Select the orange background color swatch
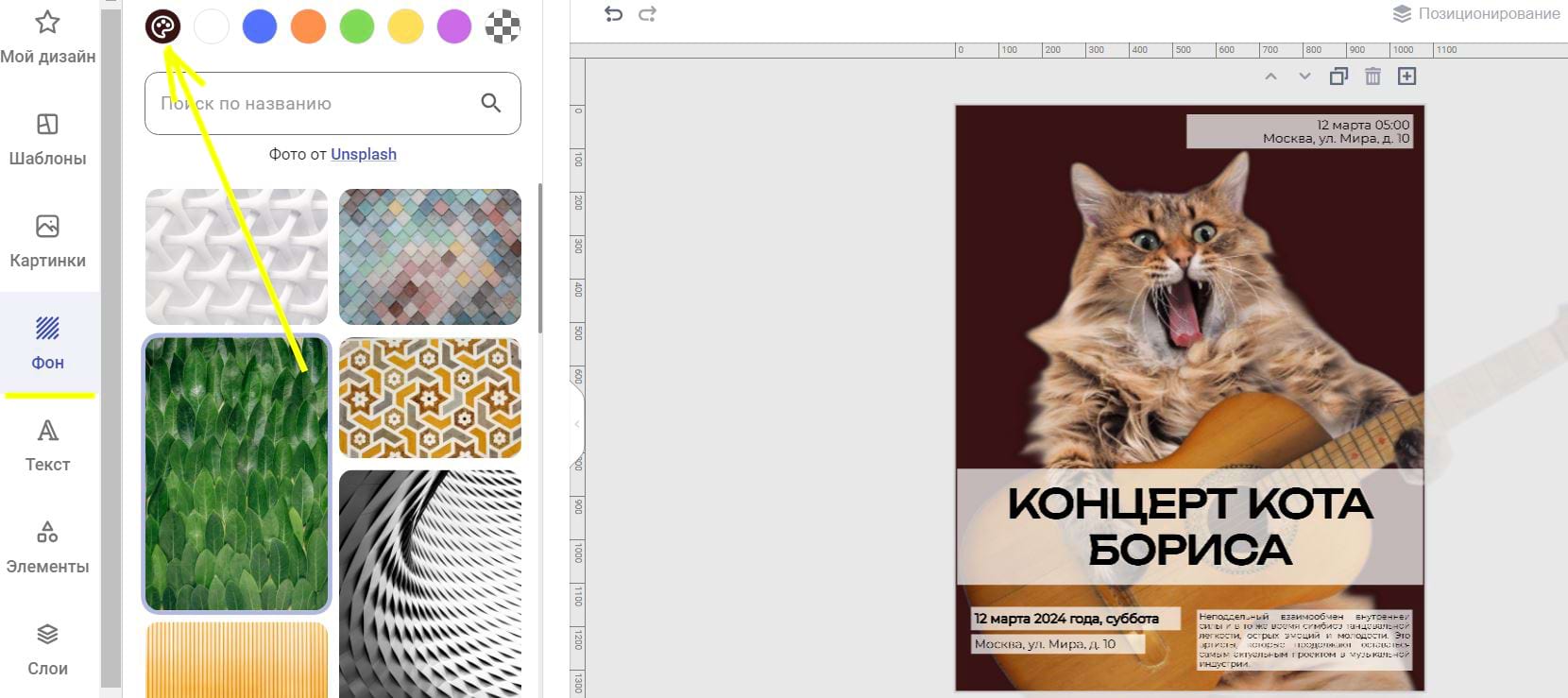The height and width of the screenshot is (698, 1568). coord(309,26)
